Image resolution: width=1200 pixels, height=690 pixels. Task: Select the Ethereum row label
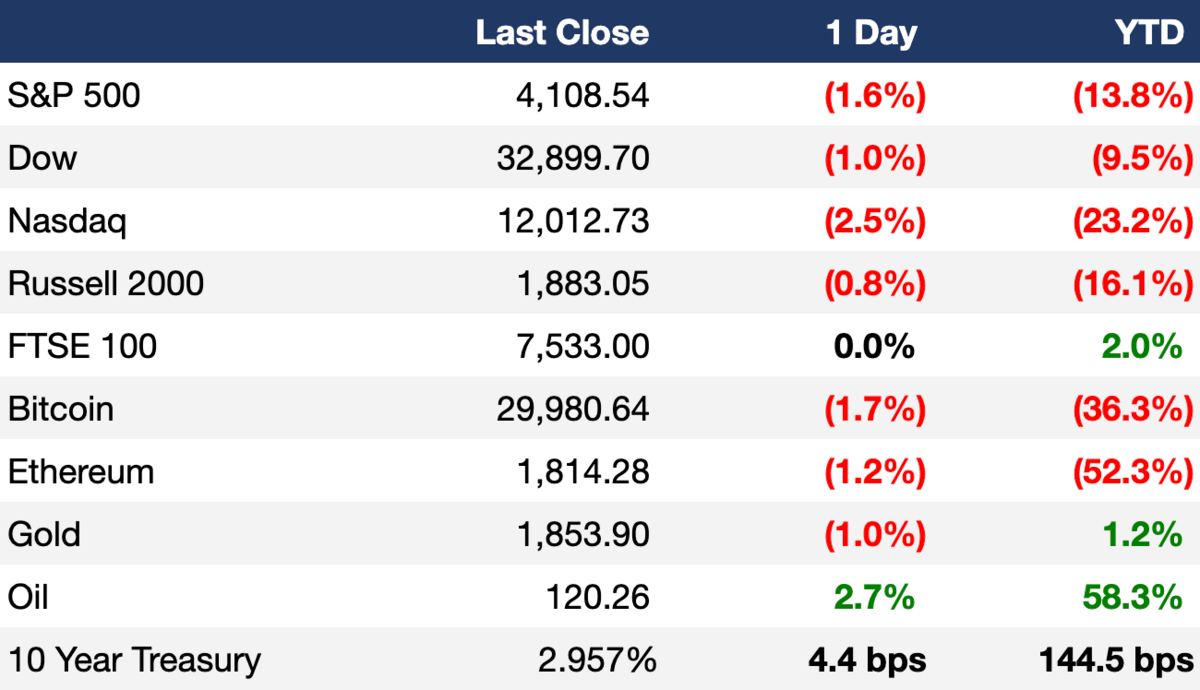point(81,472)
